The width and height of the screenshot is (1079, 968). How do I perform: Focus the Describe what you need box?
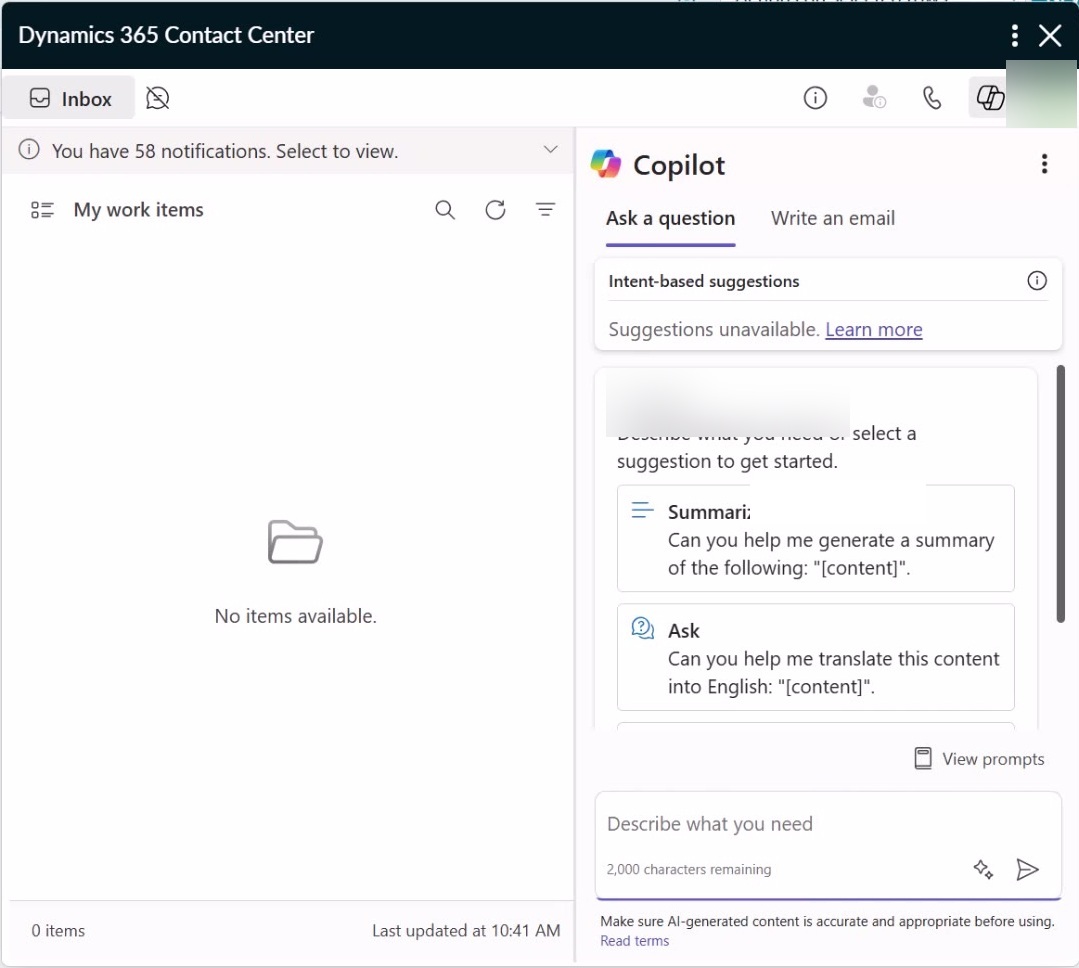coord(828,824)
